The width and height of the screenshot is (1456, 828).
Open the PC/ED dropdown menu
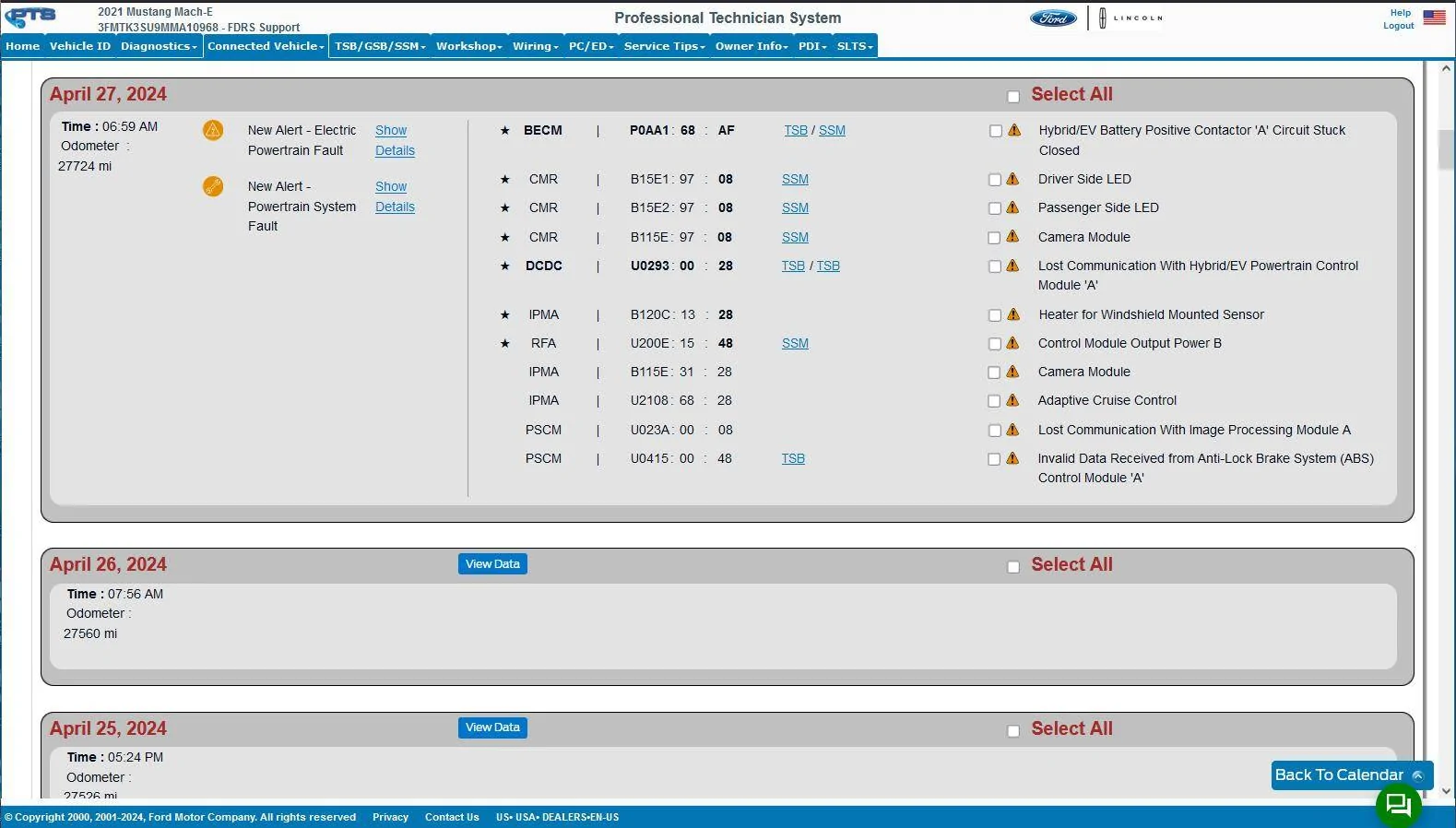coord(591,46)
